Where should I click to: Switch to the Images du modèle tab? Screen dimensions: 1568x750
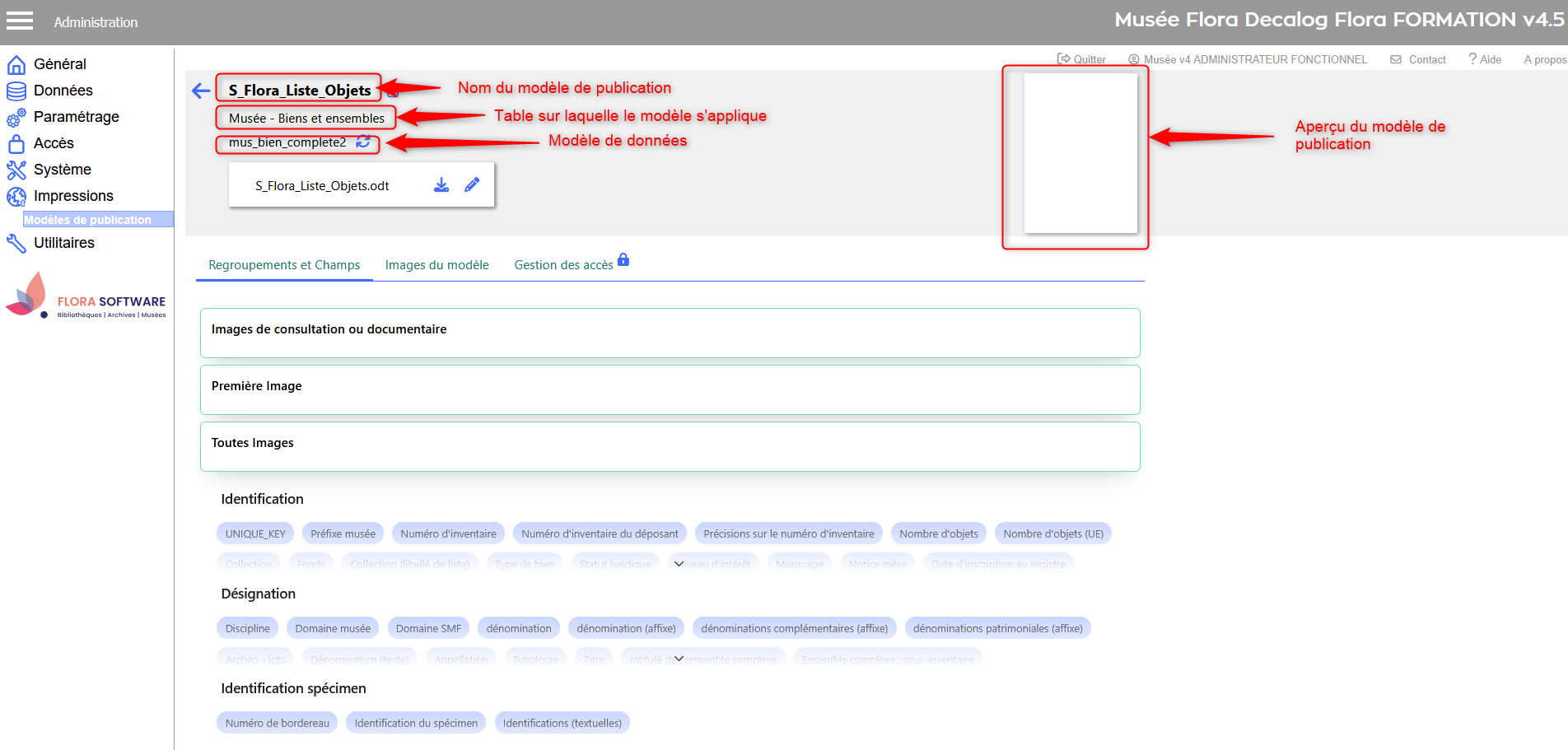point(436,265)
